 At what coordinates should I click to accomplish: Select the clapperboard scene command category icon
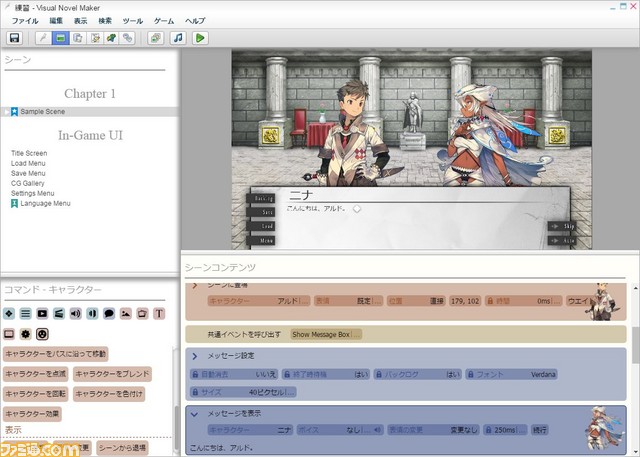(59, 313)
